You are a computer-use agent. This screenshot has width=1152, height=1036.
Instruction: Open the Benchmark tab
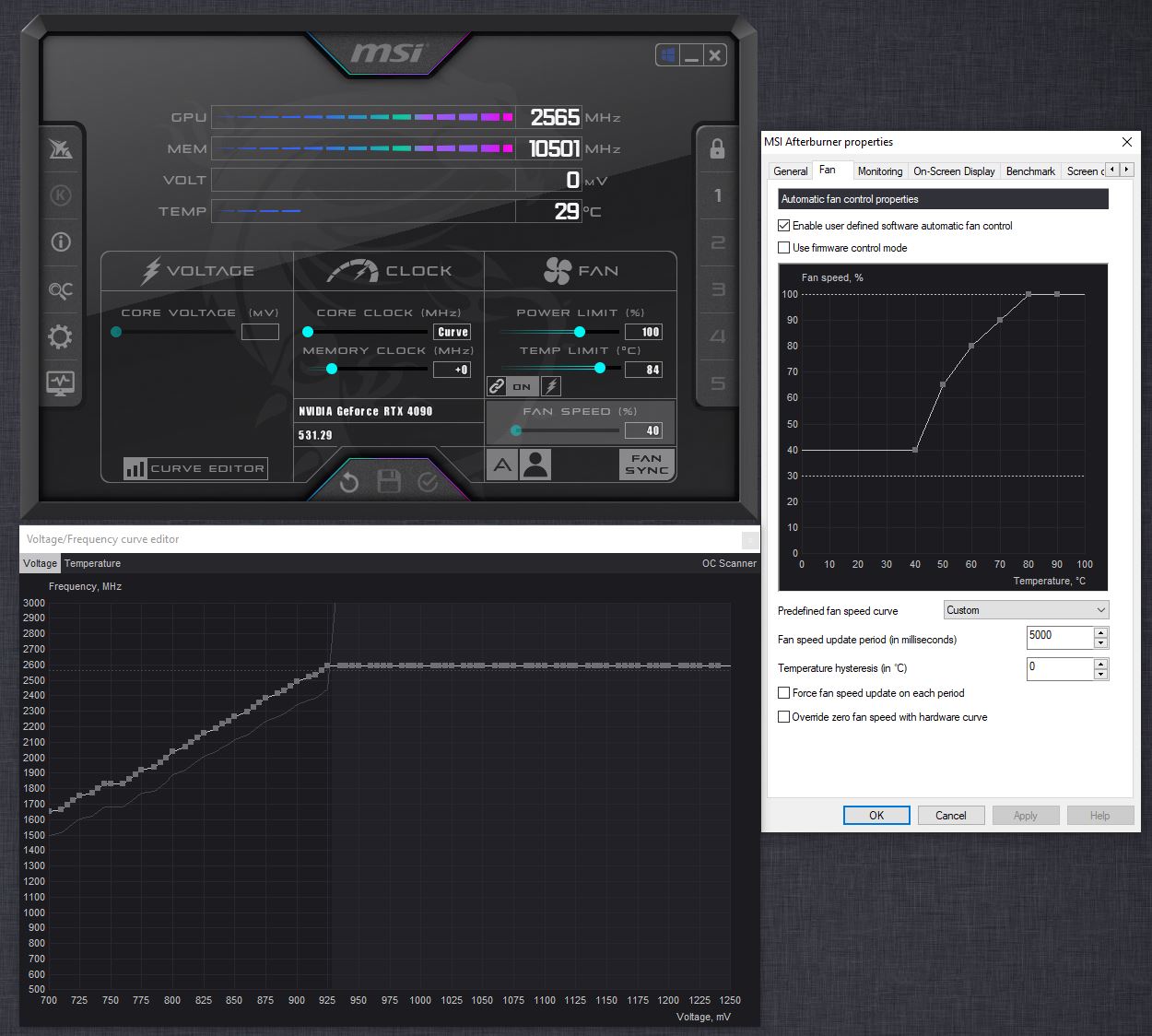1030,171
